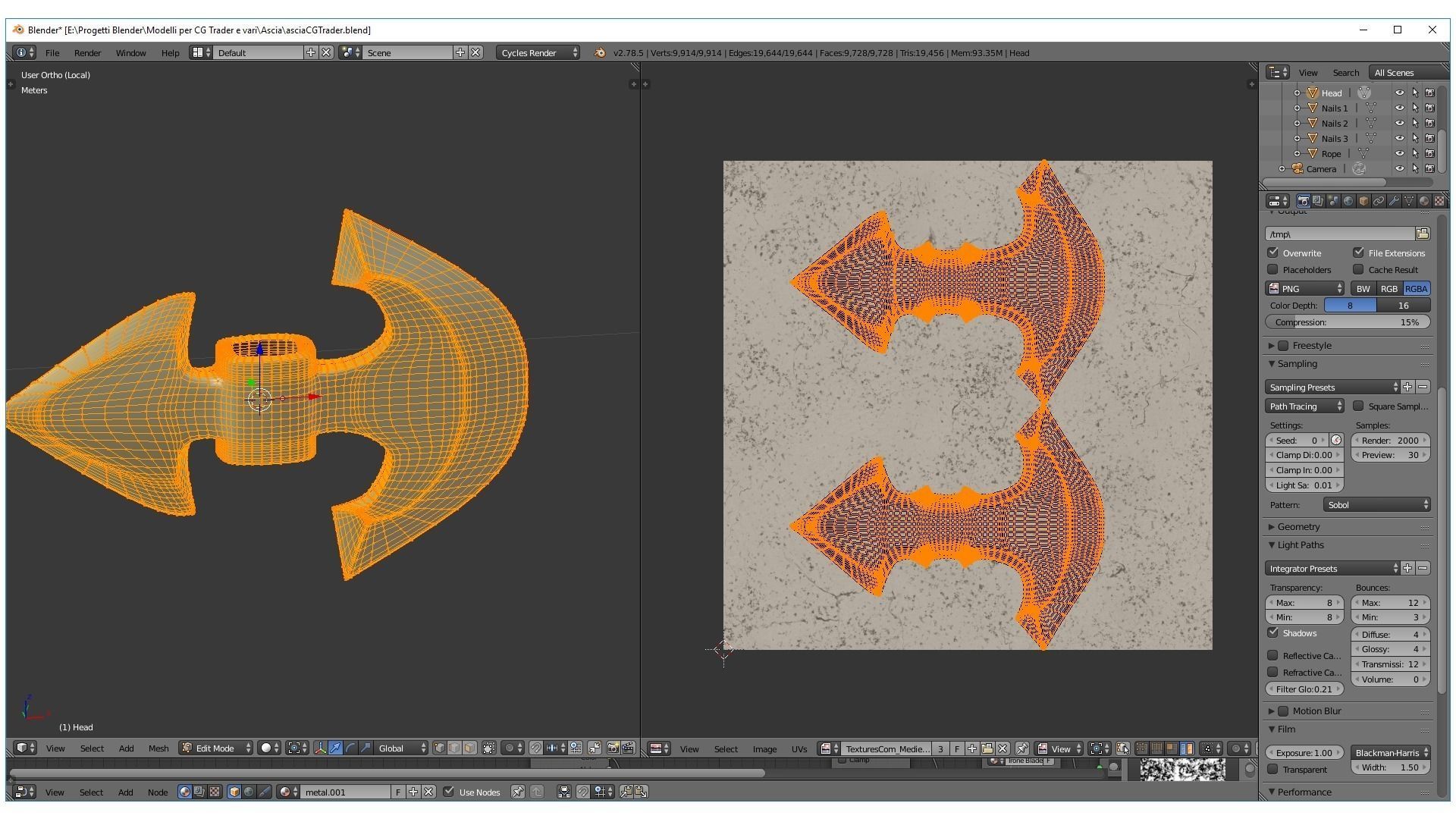Viewport: 1456px width, 819px height.
Task: Open the Mesh menu in 3D view
Action: click(x=158, y=748)
